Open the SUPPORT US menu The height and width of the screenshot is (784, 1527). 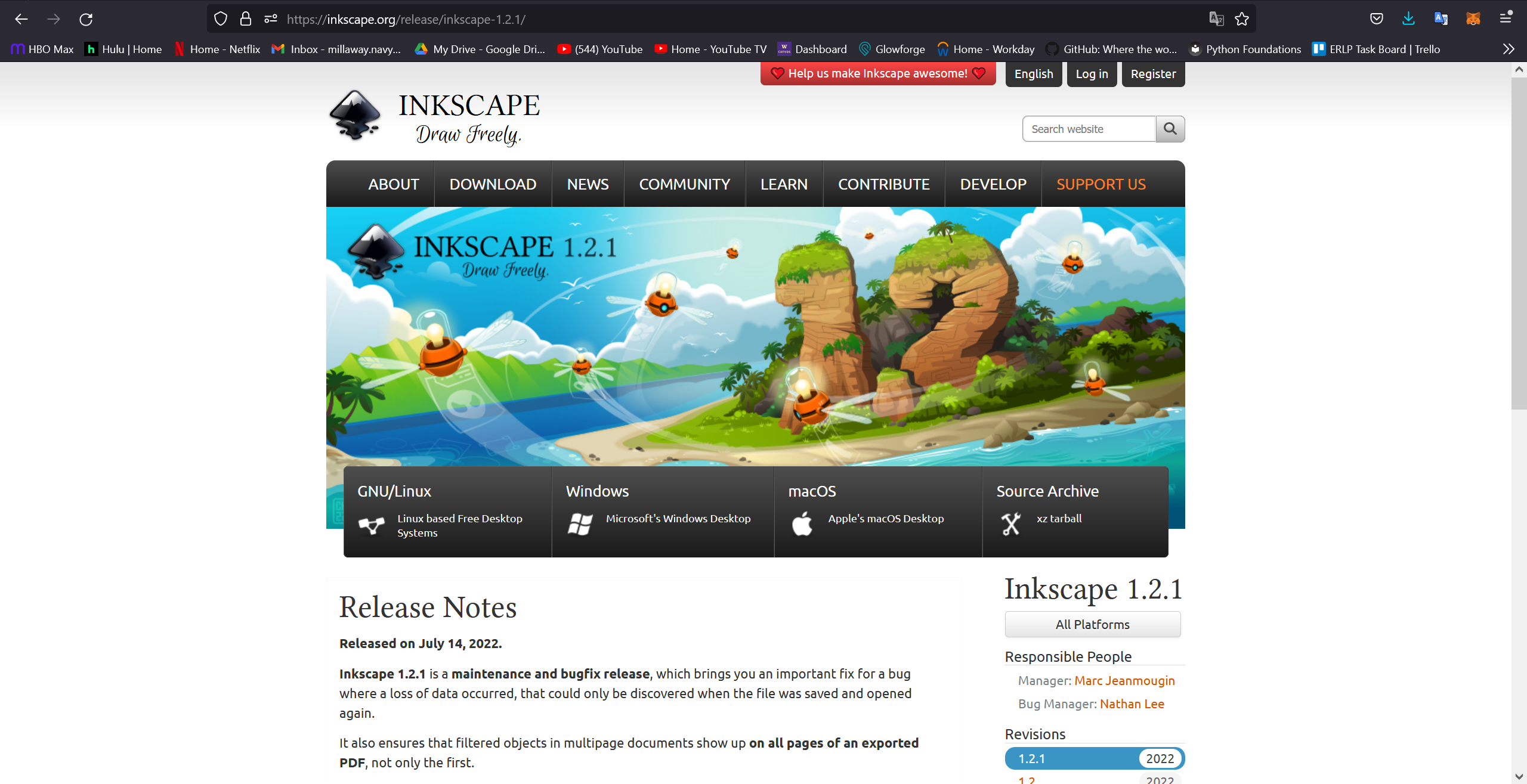click(1101, 184)
